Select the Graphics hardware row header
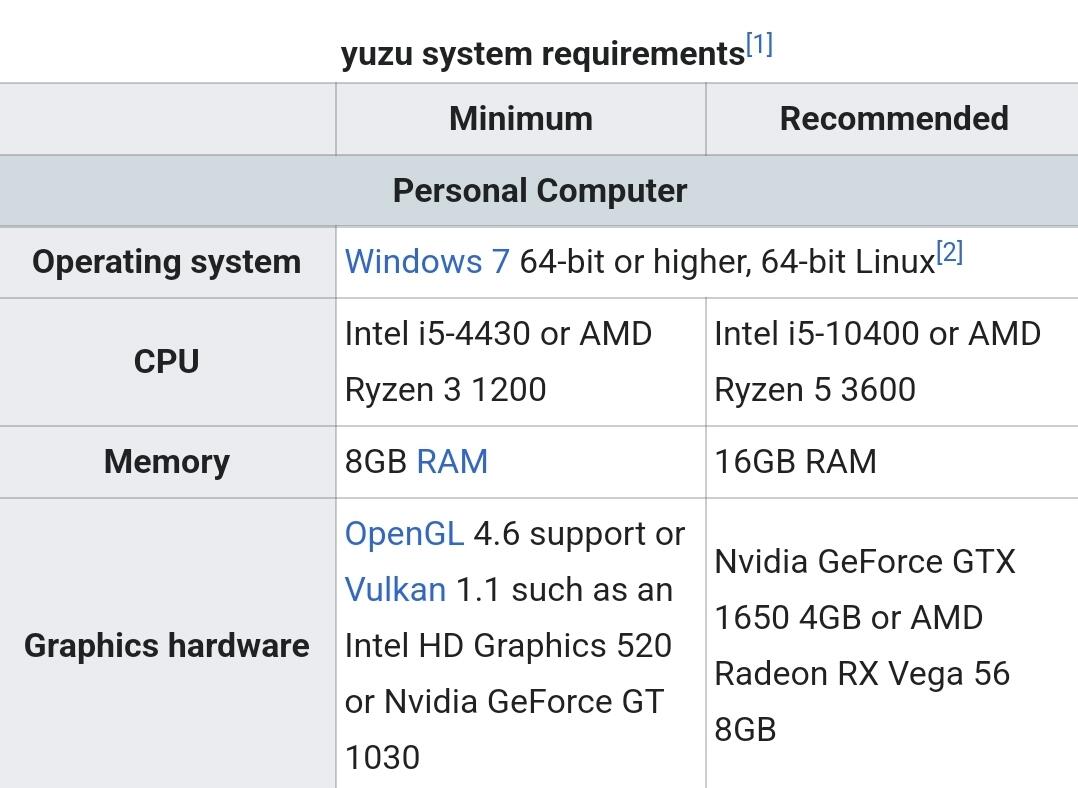The image size is (1078, 788). [x=166, y=646]
